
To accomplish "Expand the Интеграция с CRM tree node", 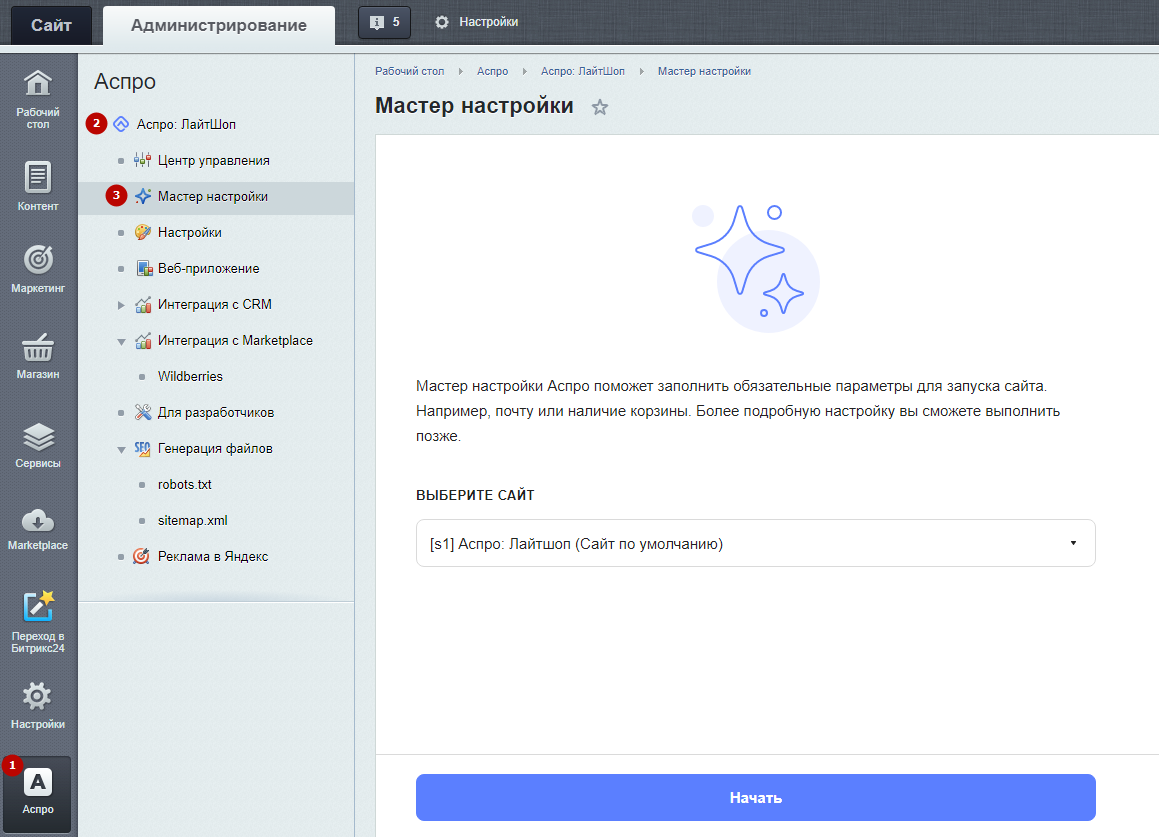I will [x=121, y=305].
